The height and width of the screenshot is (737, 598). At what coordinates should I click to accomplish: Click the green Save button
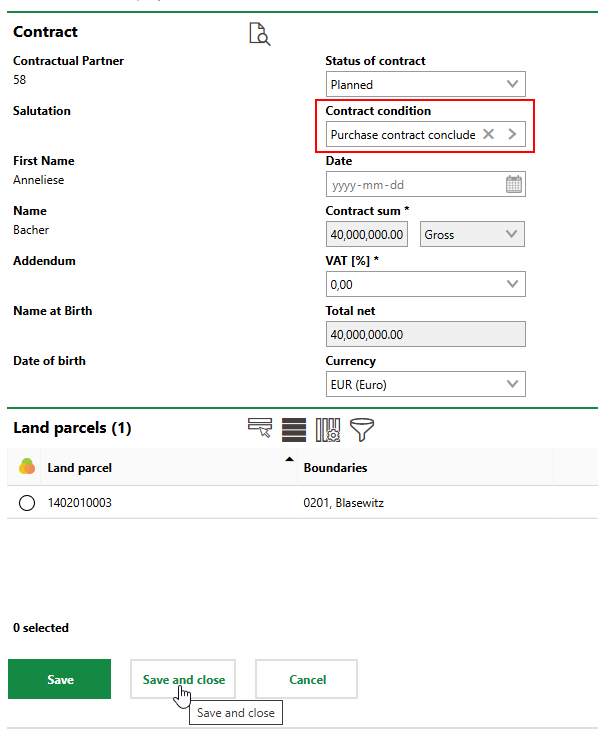pyautogui.click(x=60, y=679)
